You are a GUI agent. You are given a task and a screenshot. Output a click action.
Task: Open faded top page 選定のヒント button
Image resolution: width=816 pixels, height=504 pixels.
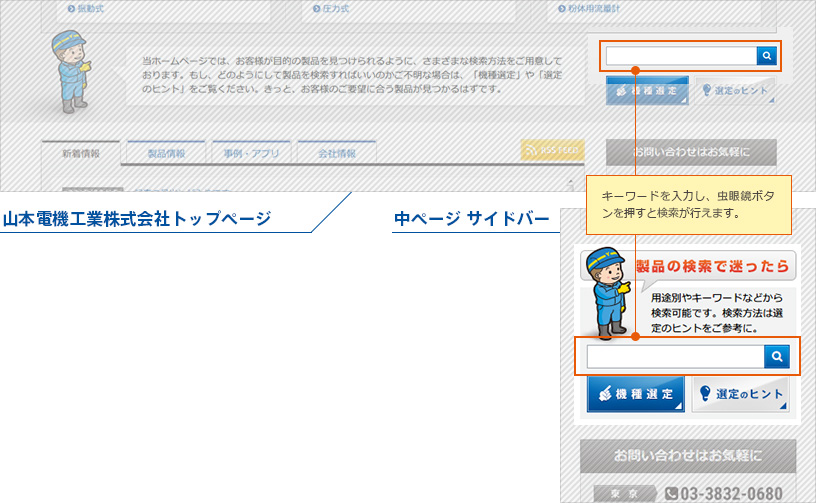735,91
